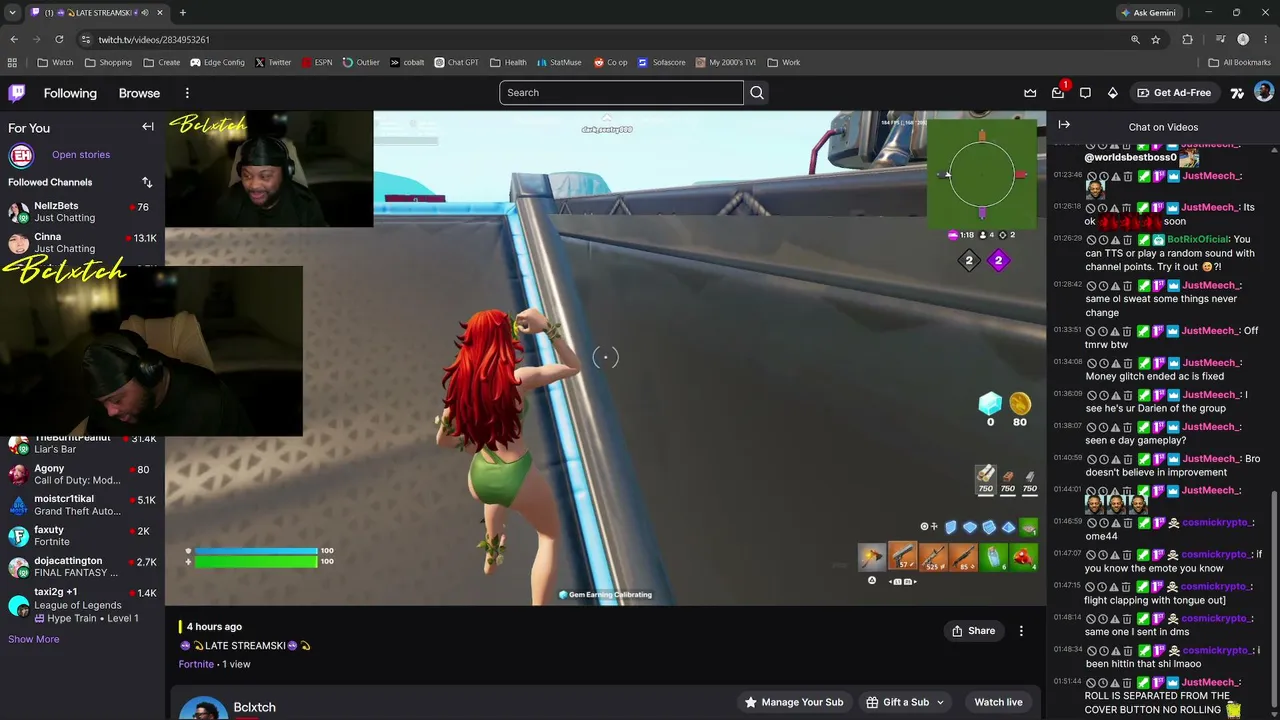Open the Watch bookmarks folder

(x=56, y=62)
